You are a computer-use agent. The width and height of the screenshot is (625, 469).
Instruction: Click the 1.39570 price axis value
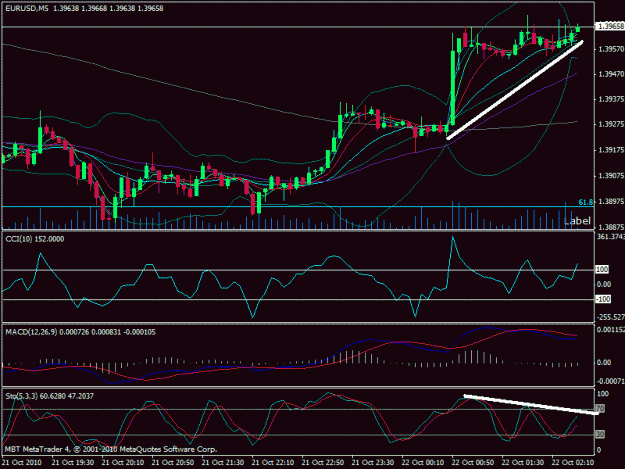[x=611, y=49]
